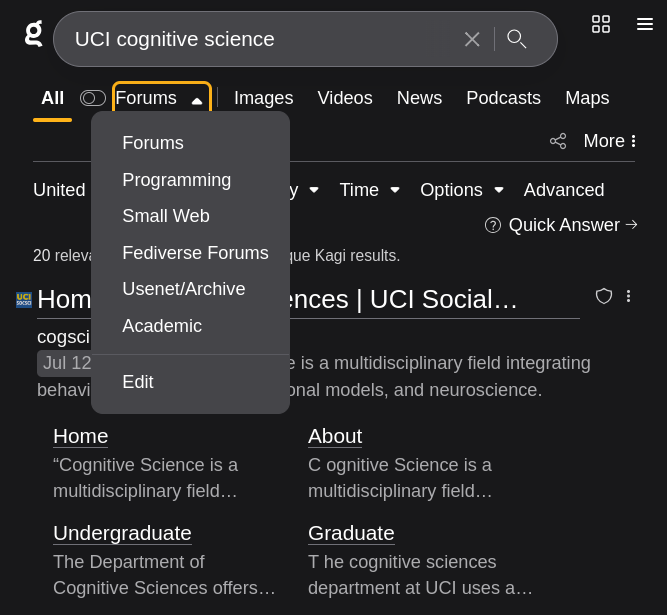The image size is (667, 615).
Task: Select Fediverse Forums in the menu
Action: pos(195,253)
